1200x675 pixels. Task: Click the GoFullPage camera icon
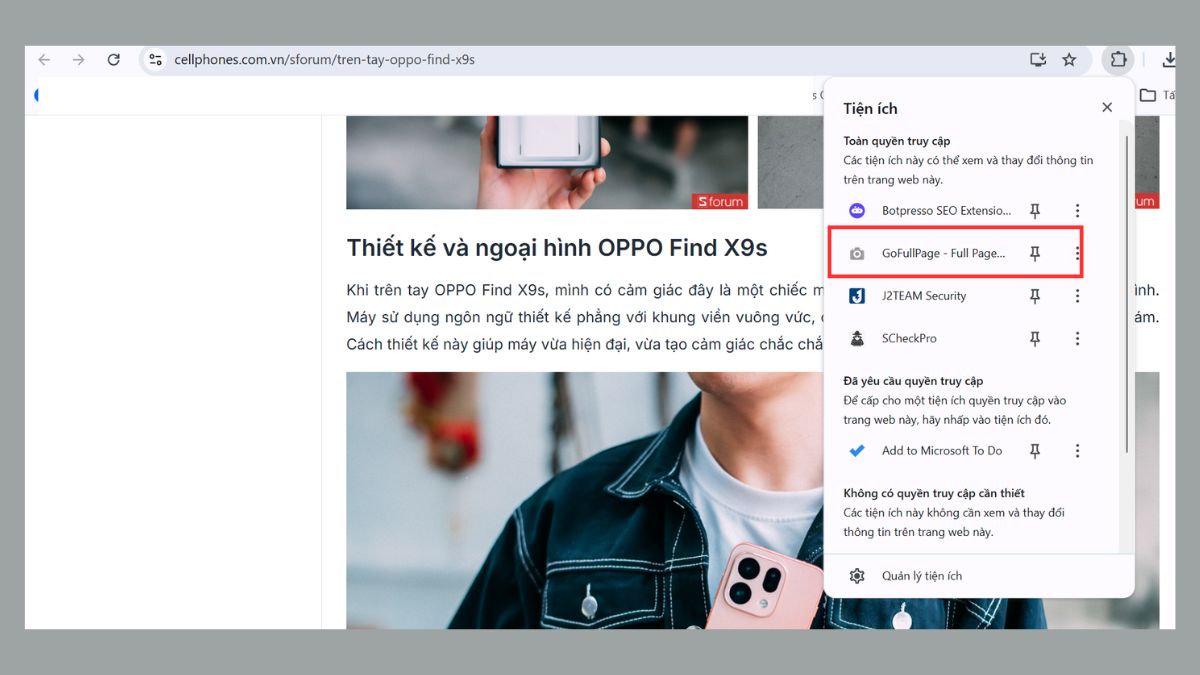click(857, 254)
